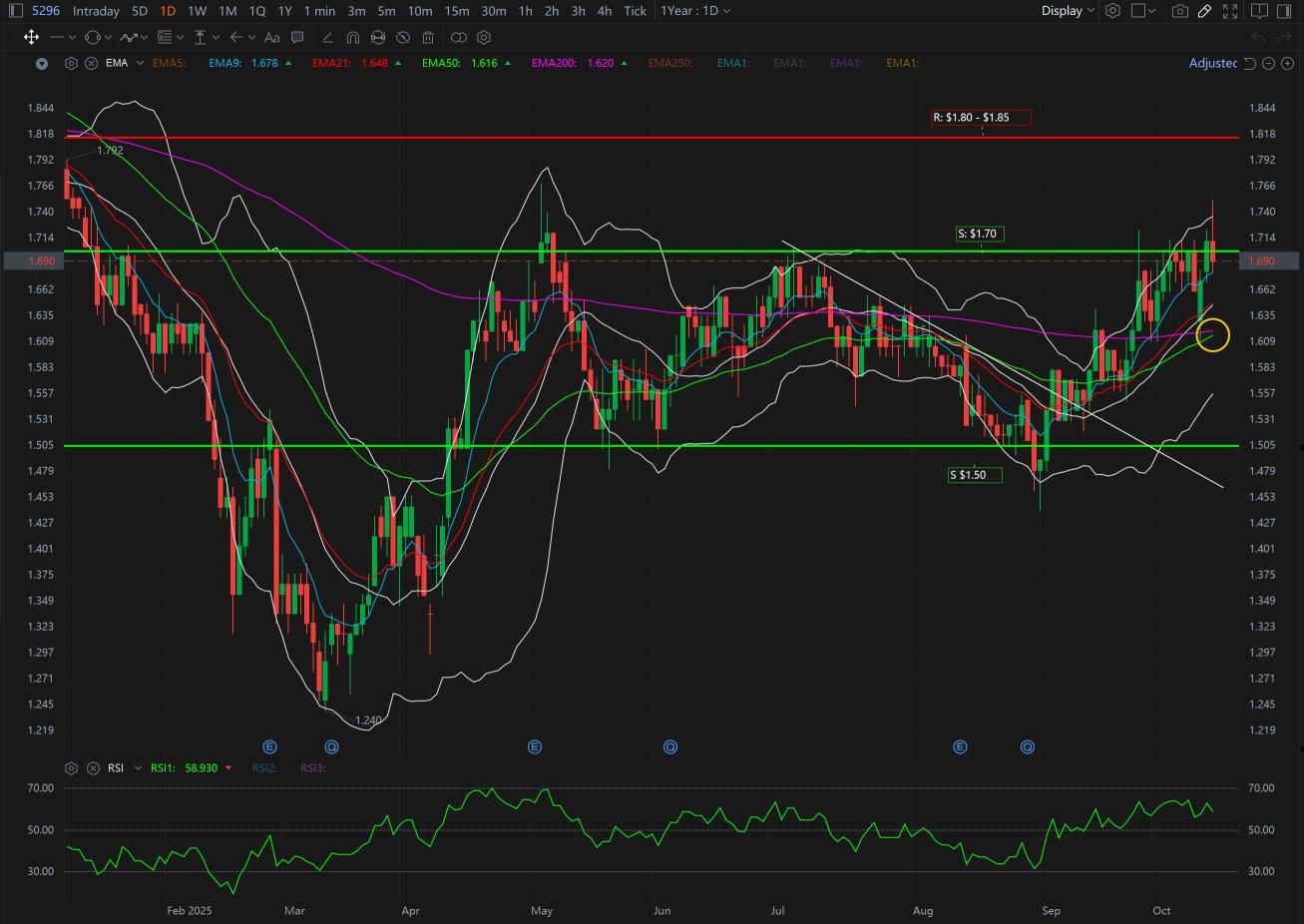Take a chart screenshot with camera icon

coord(1180,11)
